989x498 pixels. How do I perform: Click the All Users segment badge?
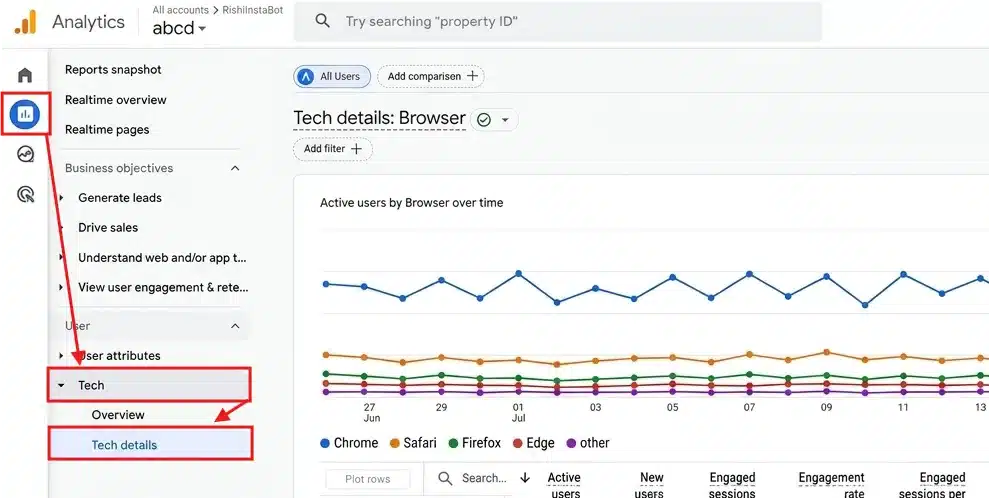click(x=332, y=76)
